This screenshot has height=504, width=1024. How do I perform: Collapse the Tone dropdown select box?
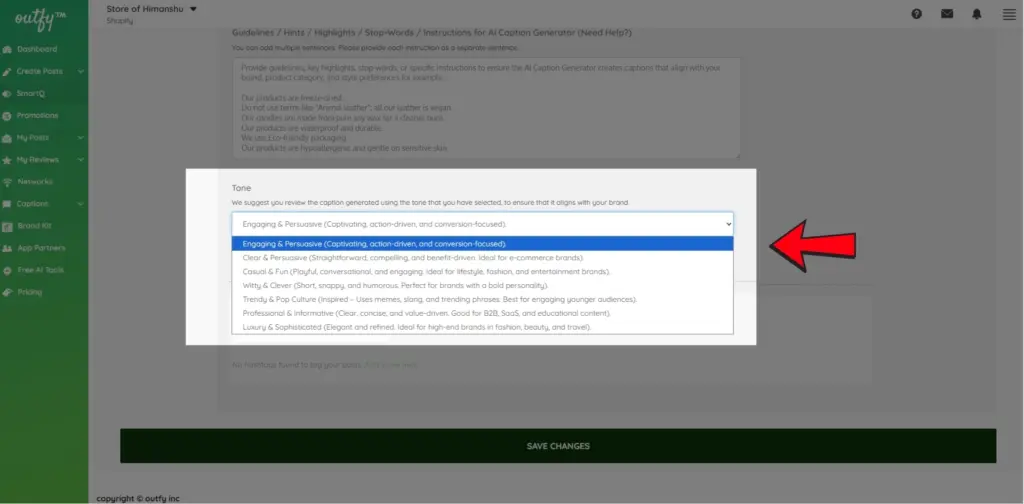482,225
